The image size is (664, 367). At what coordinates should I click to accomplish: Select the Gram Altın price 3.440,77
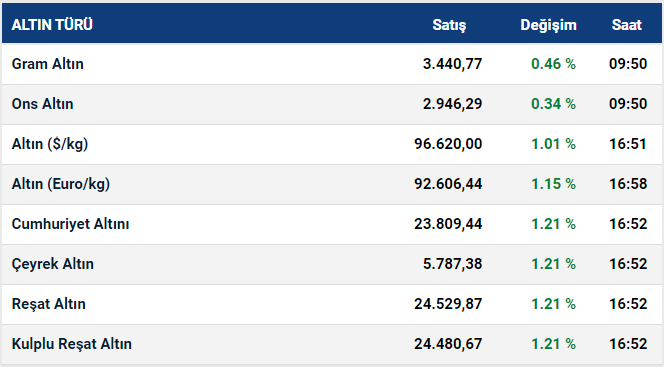pyautogui.click(x=452, y=64)
